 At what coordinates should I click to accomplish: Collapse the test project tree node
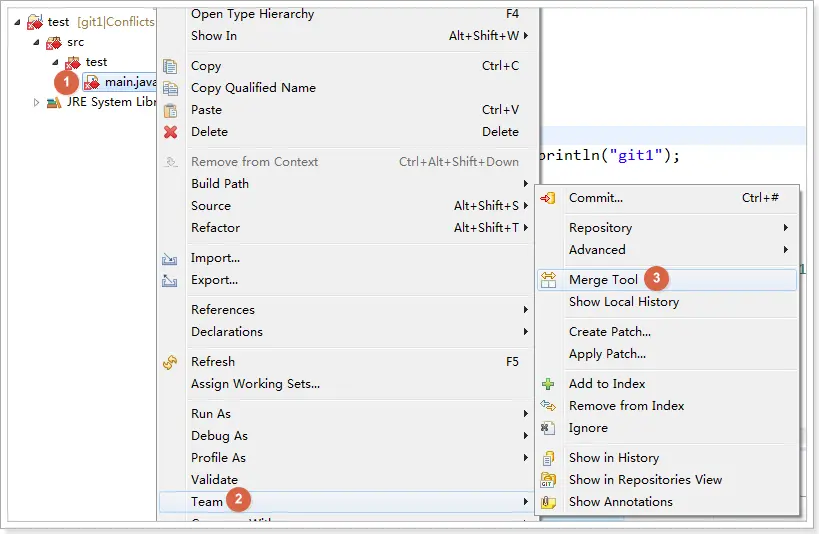[17, 22]
